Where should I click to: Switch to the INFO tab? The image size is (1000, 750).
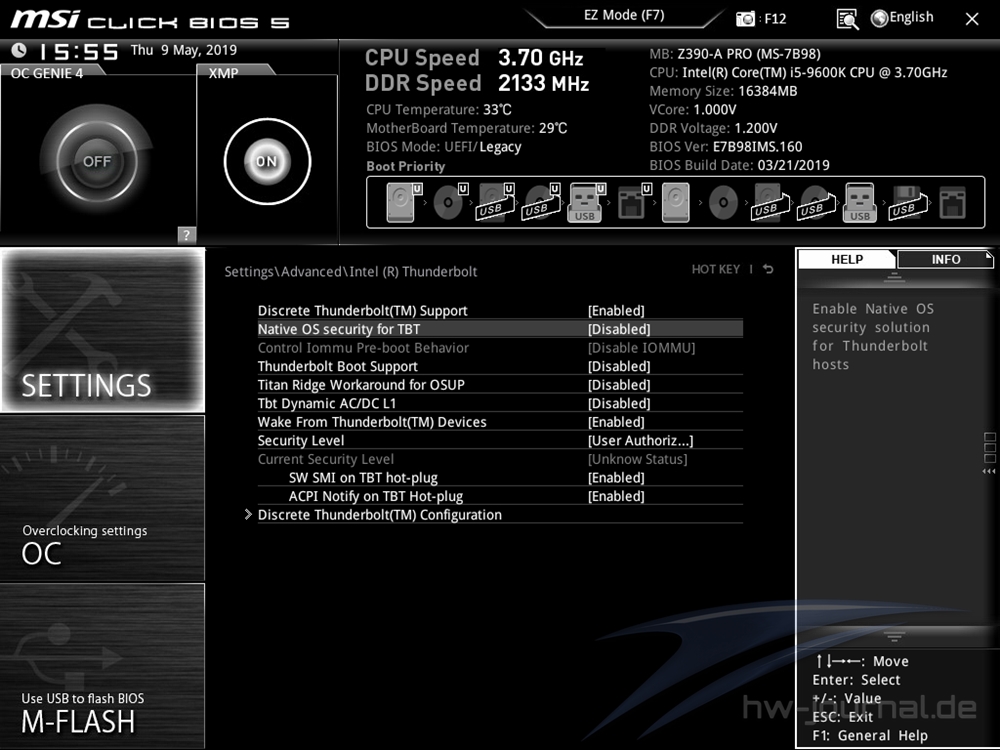click(x=945, y=260)
